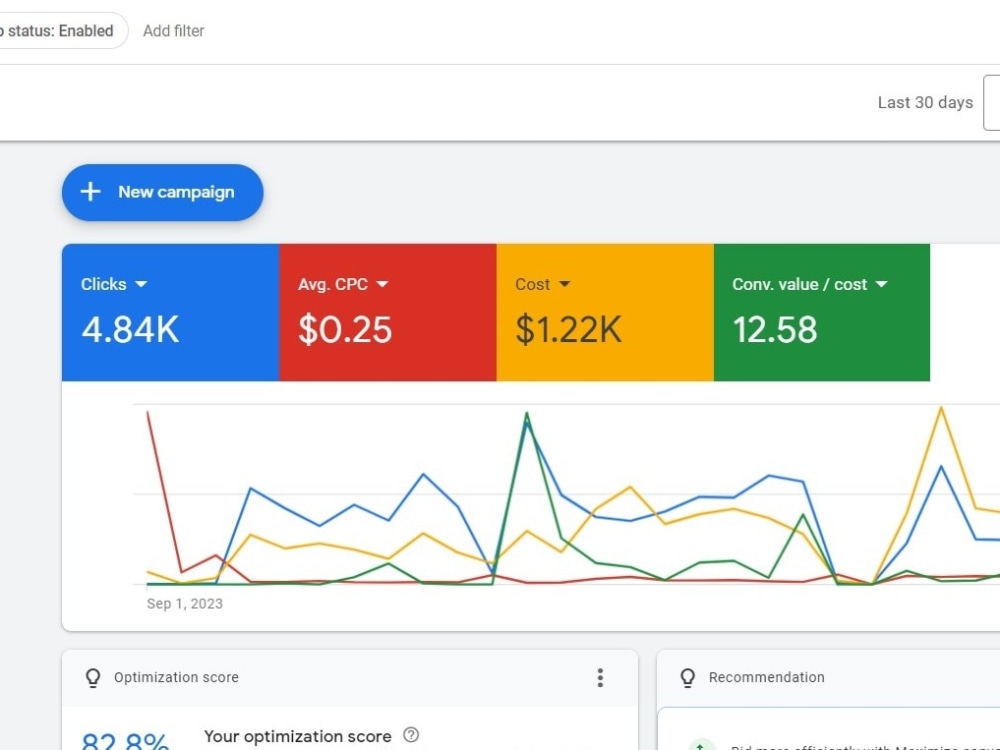Click the Recommendation card title

(x=767, y=677)
